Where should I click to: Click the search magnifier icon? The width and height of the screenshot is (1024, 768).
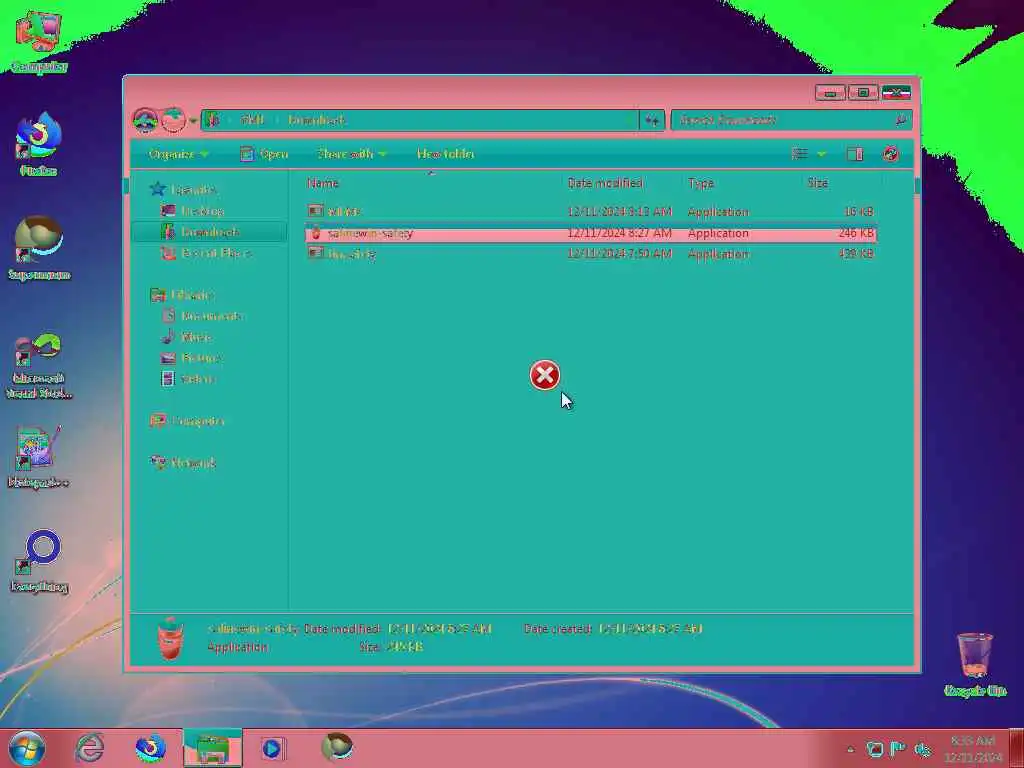(x=902, y=120)
